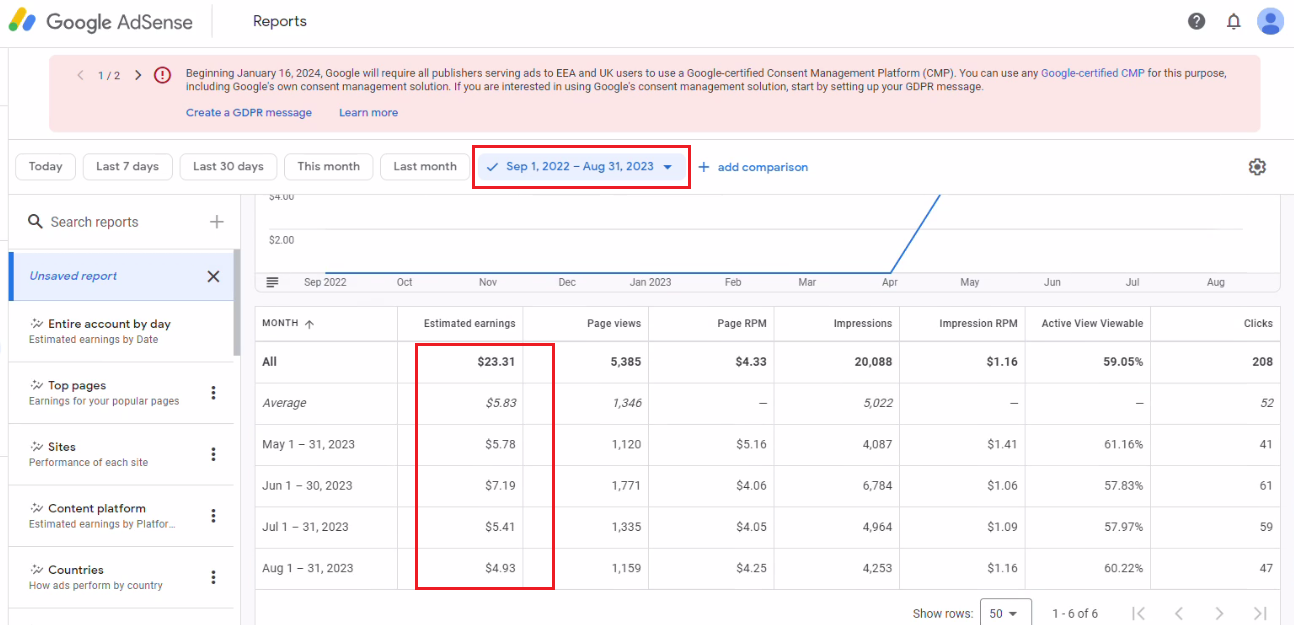Select the Aug 1 – 31, 2023 row
This screenshot has height=625, width=1294.
pos(767,568)
